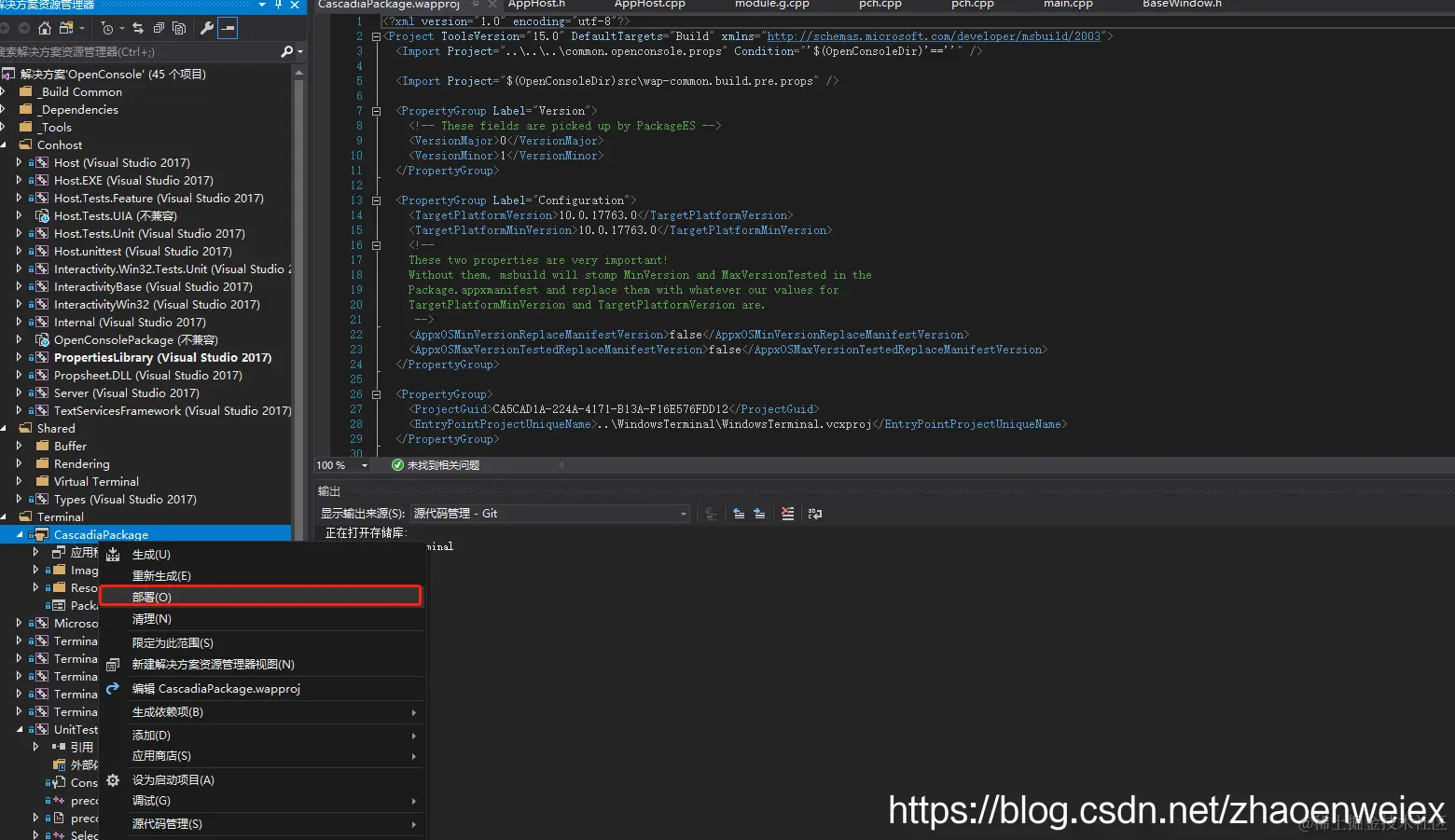Pin the Solution Explorer panel

(x=278, y=5)
